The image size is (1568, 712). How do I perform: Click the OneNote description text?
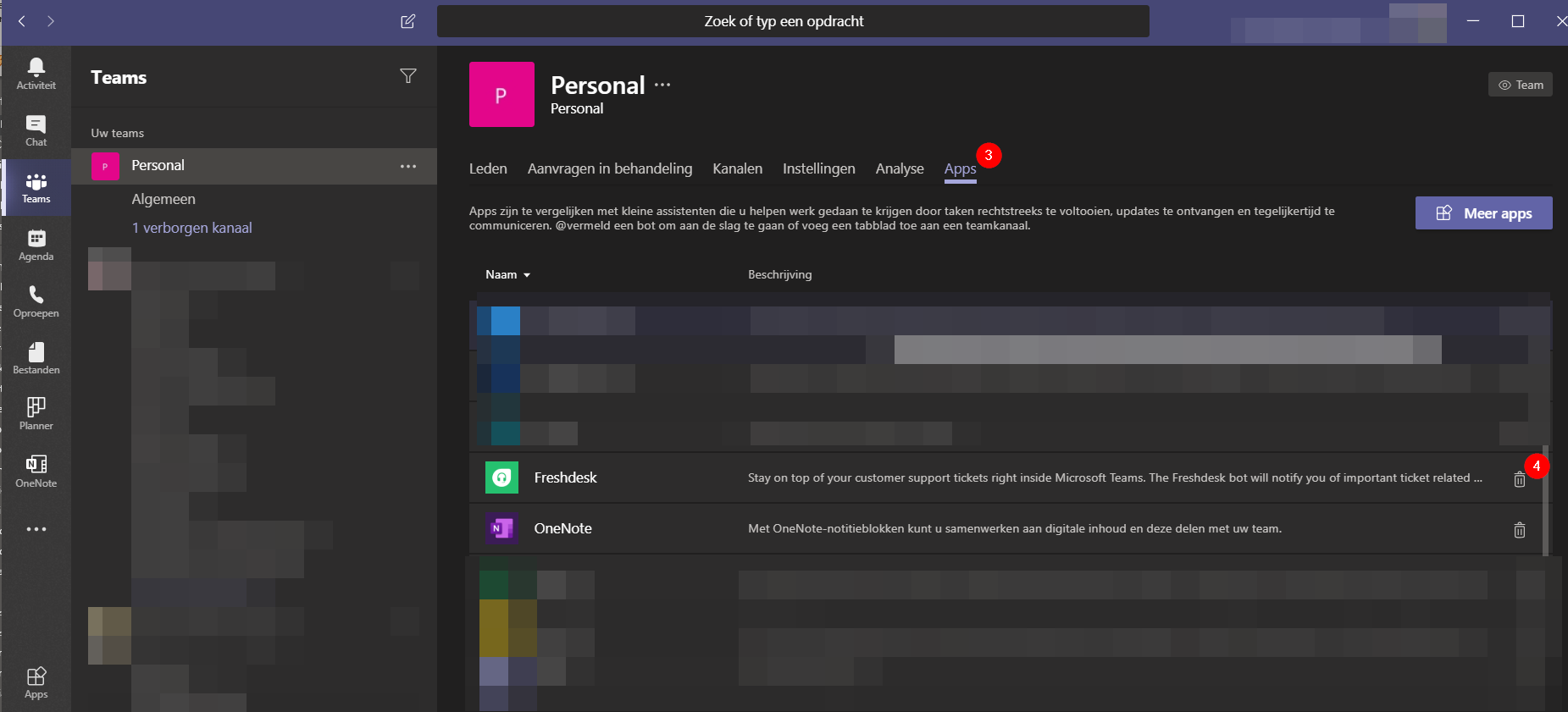(x=1014, y=528)
